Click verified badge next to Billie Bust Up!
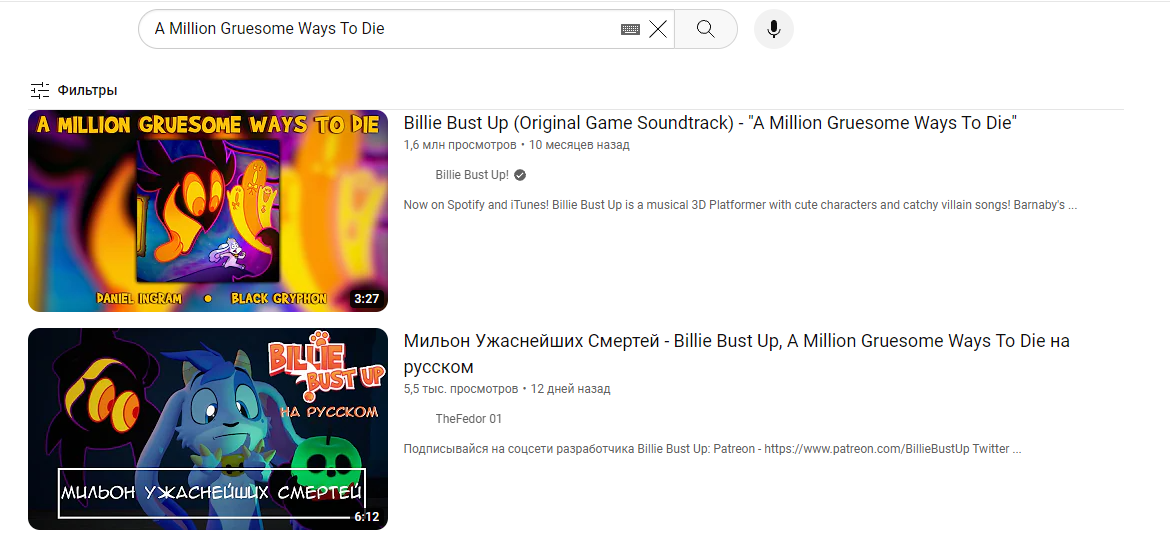The image size is (1170, 546). (520, 175)
